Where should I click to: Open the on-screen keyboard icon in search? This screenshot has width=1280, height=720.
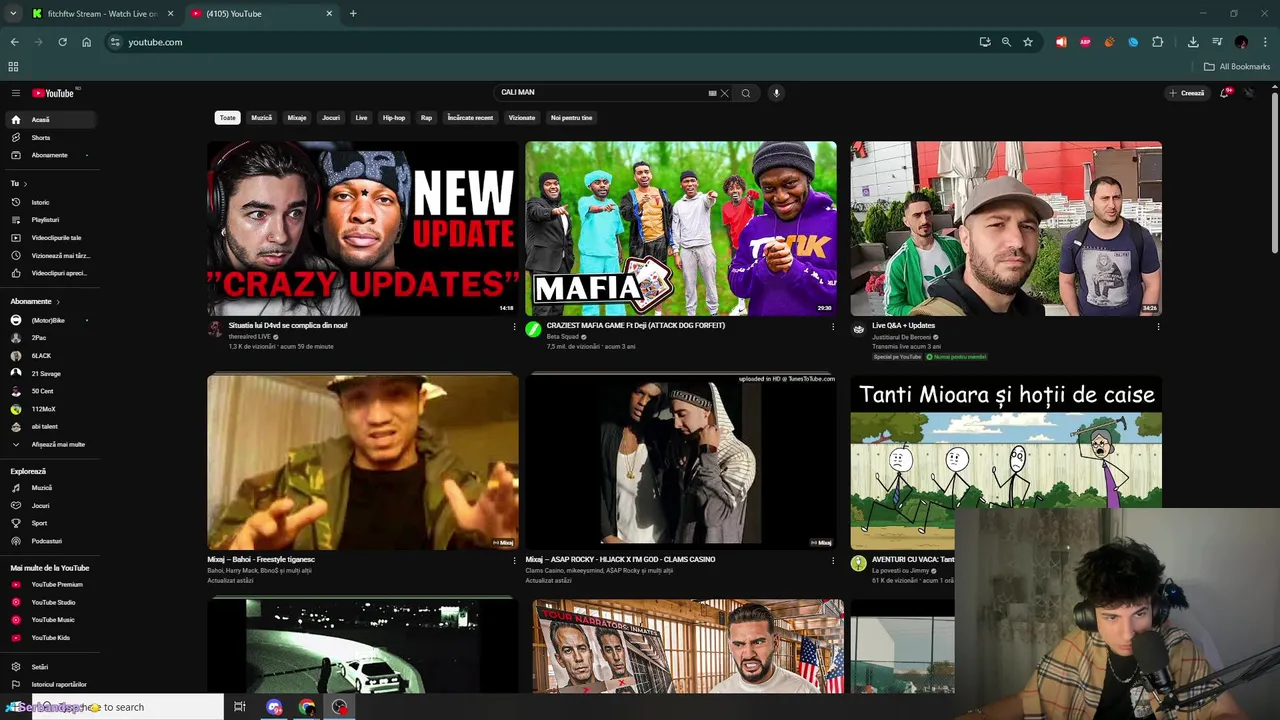click(712, 93)
